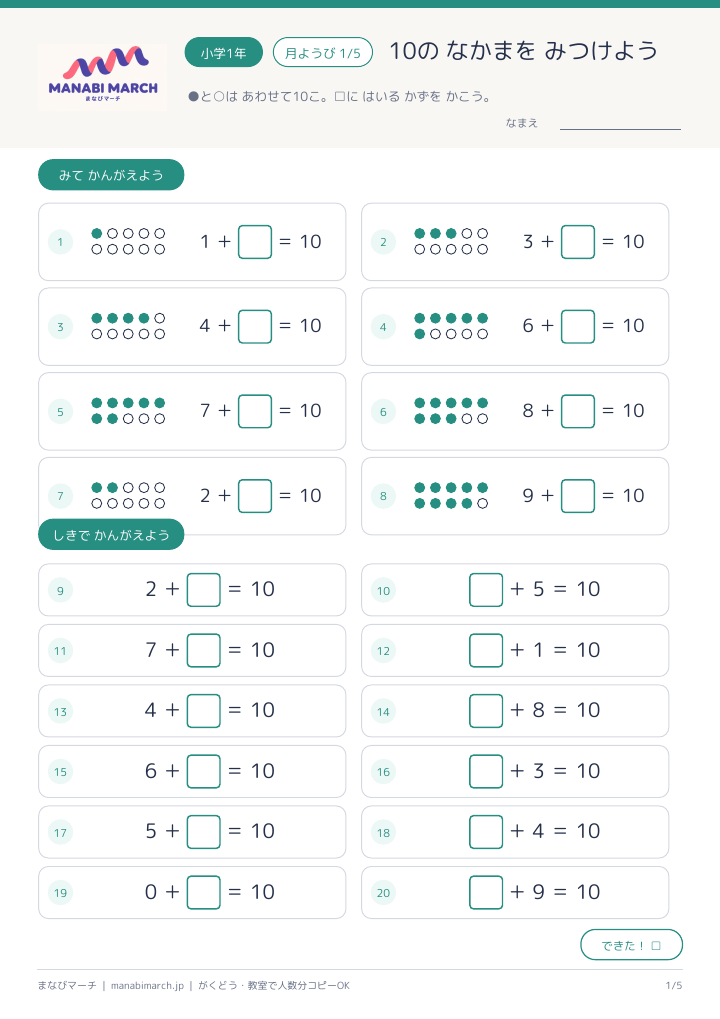Screen dimensions: 720x1019
Task: Click the dot grid in problem 5
Action: pos(128,411)
